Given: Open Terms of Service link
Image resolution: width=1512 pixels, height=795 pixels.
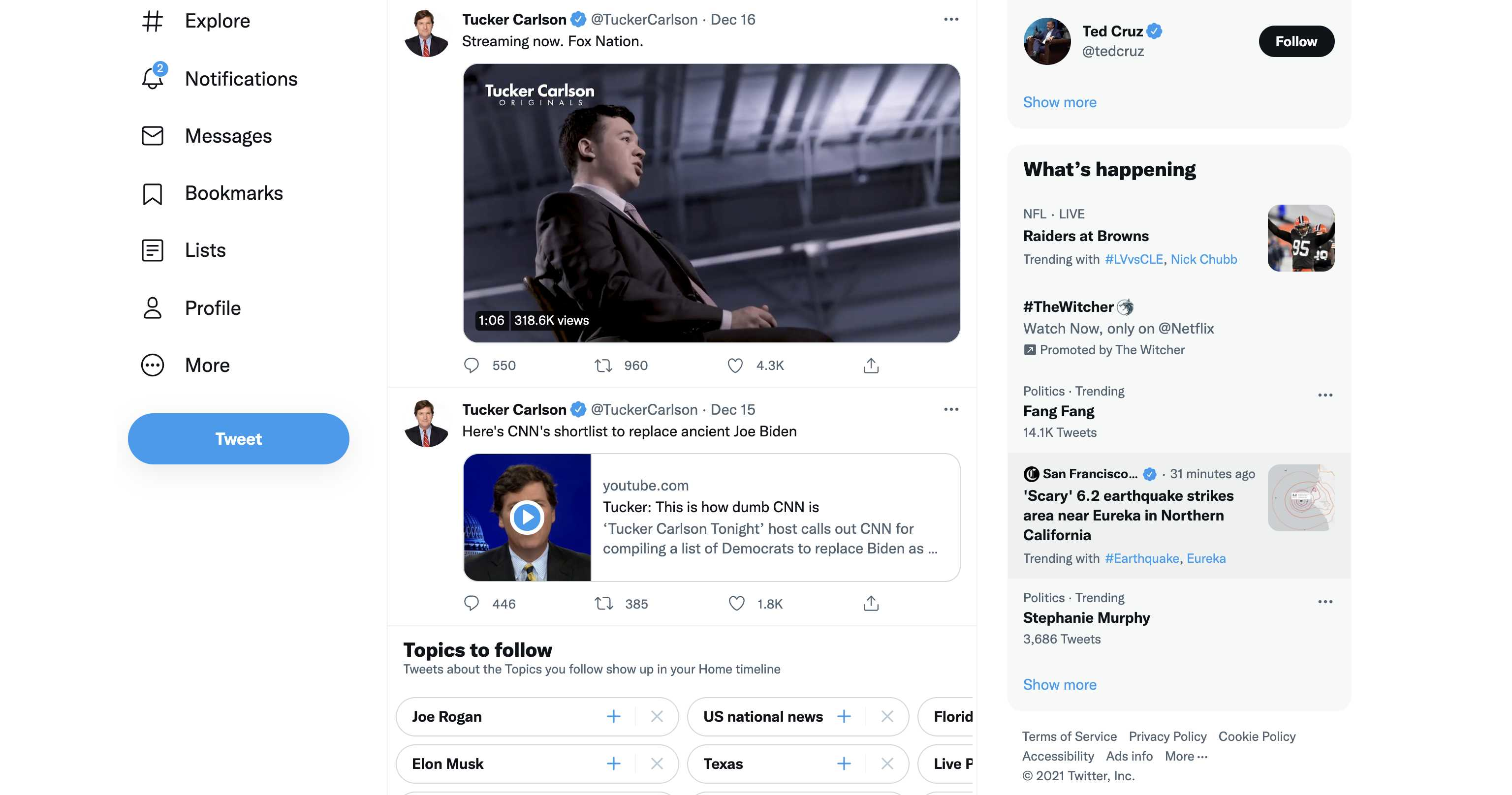Looking at the screenshot, I should click(1069, 736).
